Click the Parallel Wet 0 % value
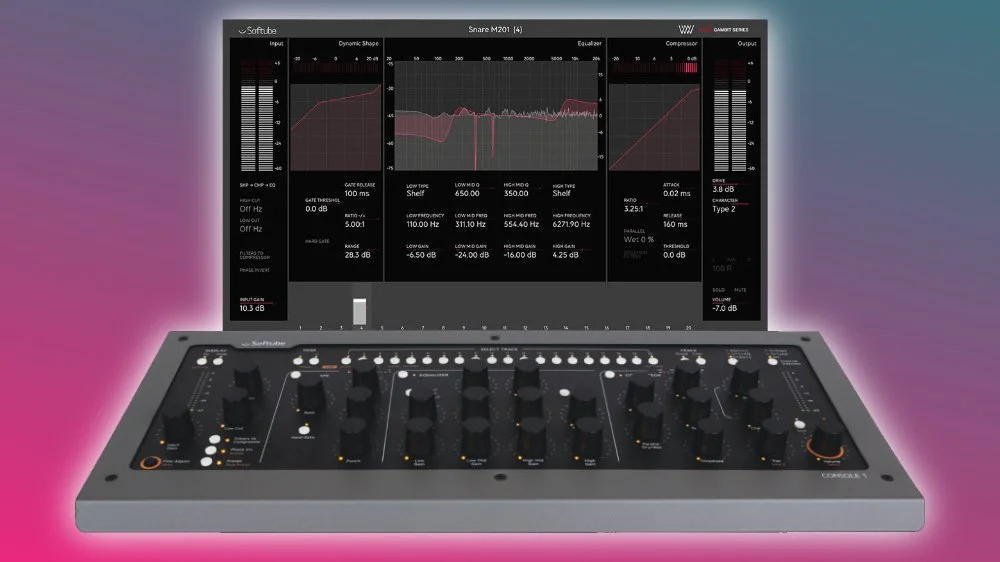The height and width of the screenshot is (562, 1000). click(638, 239)
